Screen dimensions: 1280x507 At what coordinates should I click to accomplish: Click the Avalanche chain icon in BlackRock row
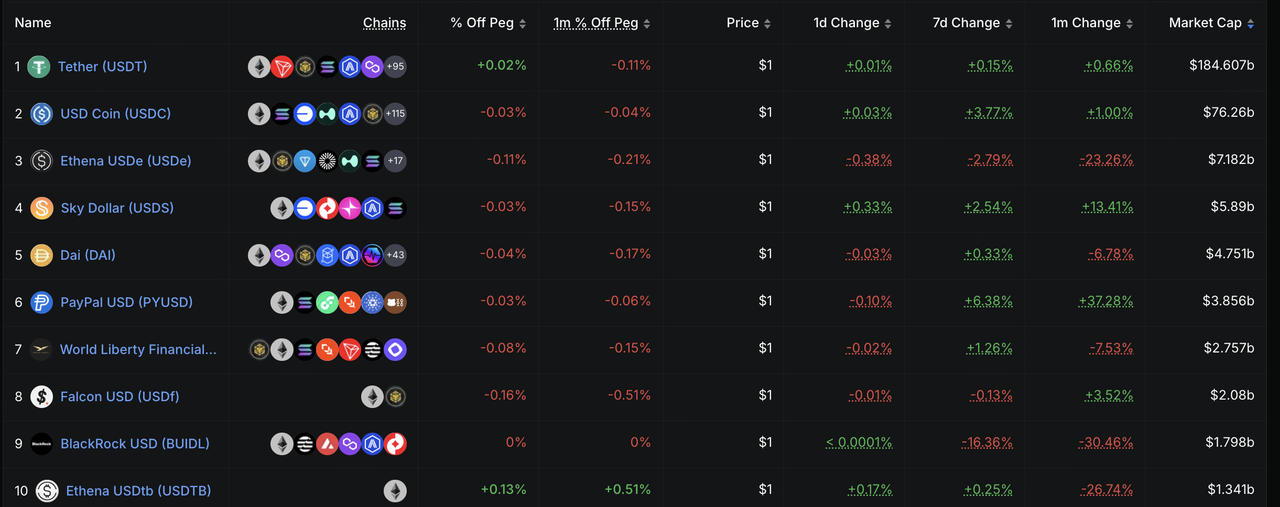click(327, 444)
